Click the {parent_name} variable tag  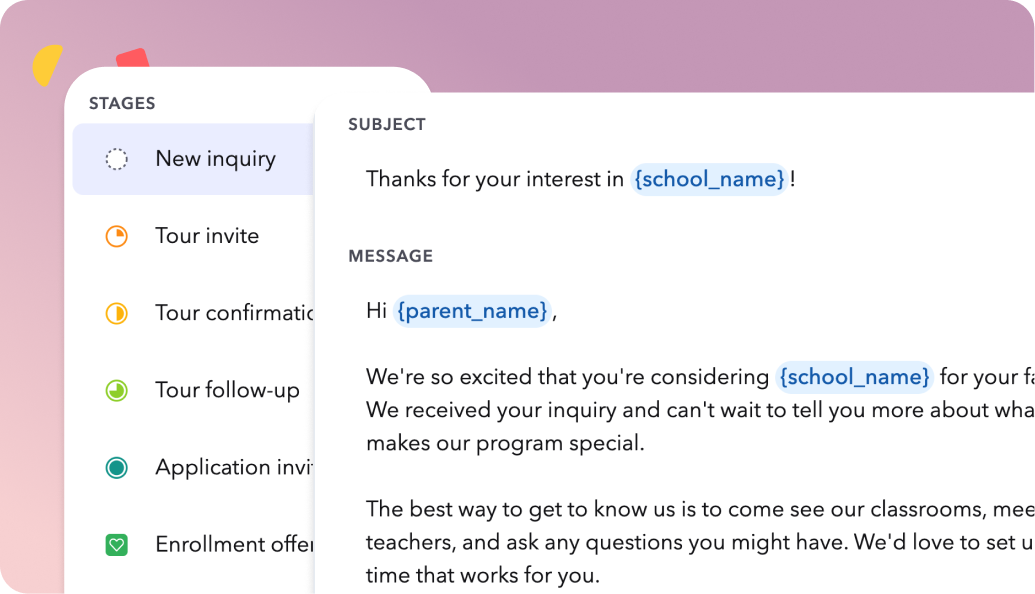pyautogui.click(x=472, y=311)
